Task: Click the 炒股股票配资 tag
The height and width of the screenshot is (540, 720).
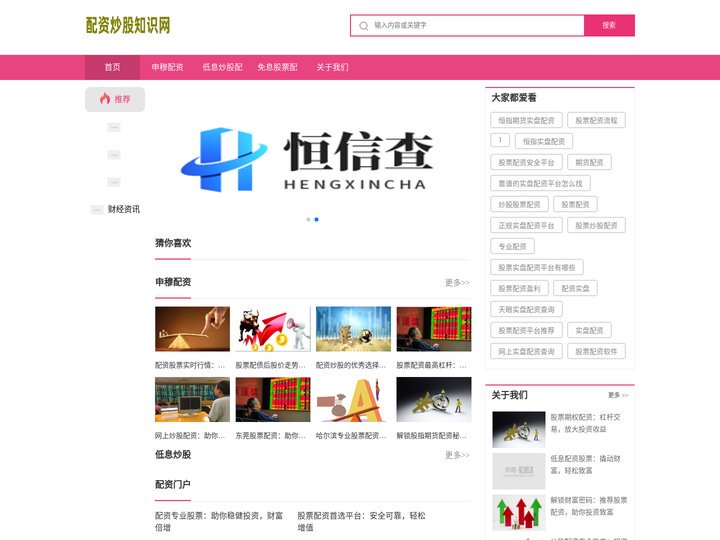Action: 519,204
